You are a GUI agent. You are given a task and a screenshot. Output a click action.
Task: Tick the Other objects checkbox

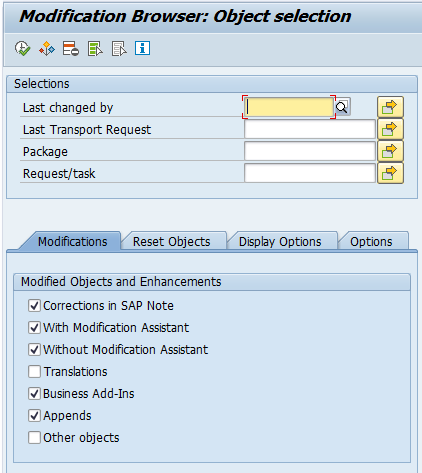pos(34,437)
